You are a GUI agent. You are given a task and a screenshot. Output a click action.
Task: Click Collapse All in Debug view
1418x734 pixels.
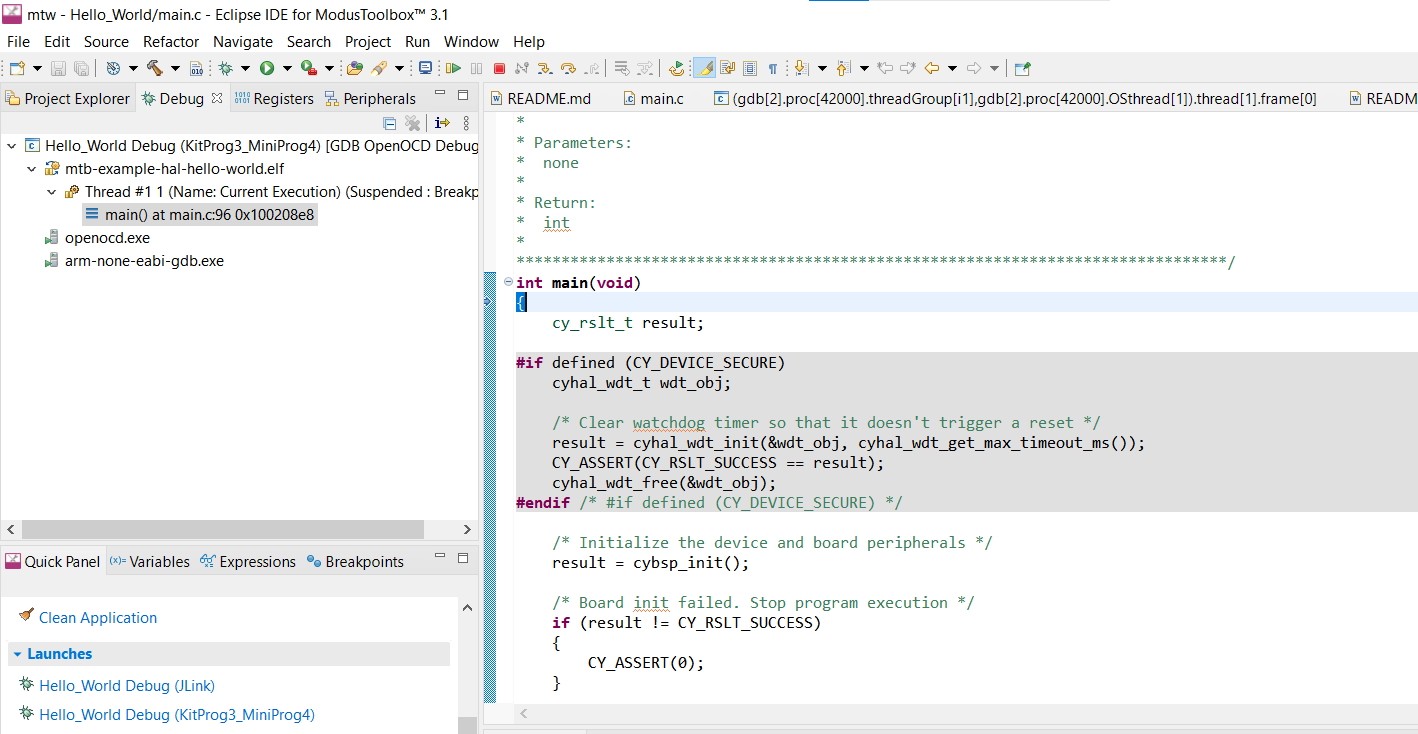click(390, 123)
